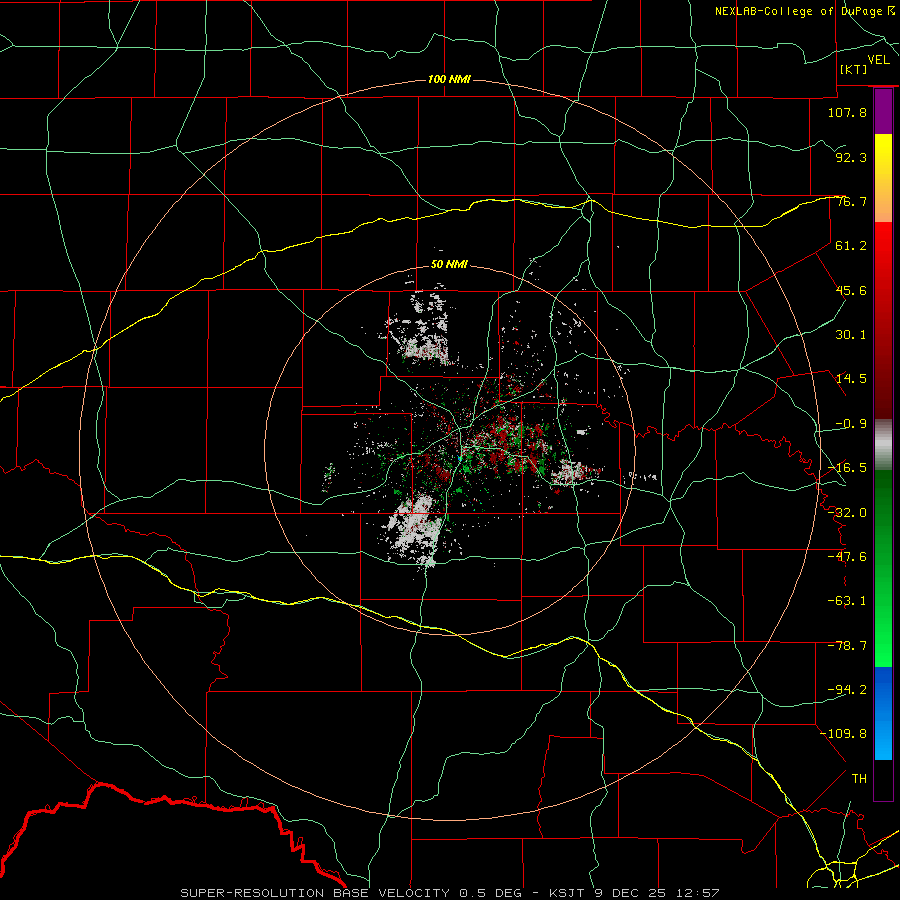The width and height of the screenshot is (900, 900).
Task: Click the red segment of velocity color bar
Action: coord(883,320)
